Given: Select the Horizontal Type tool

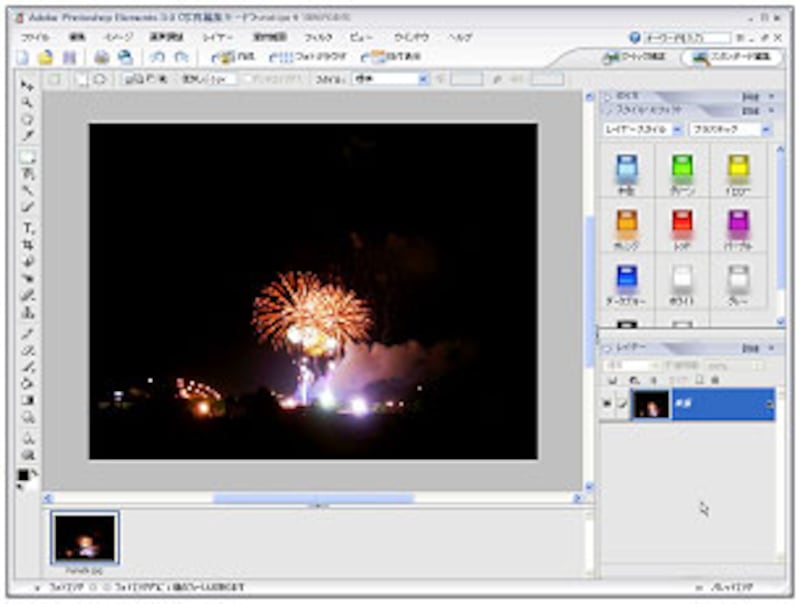Looking at the screenshot, I should coord(27,228).
